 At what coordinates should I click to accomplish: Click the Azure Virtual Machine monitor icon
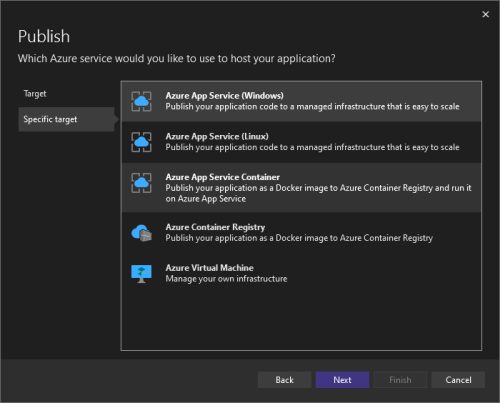(x=141, y=274)
